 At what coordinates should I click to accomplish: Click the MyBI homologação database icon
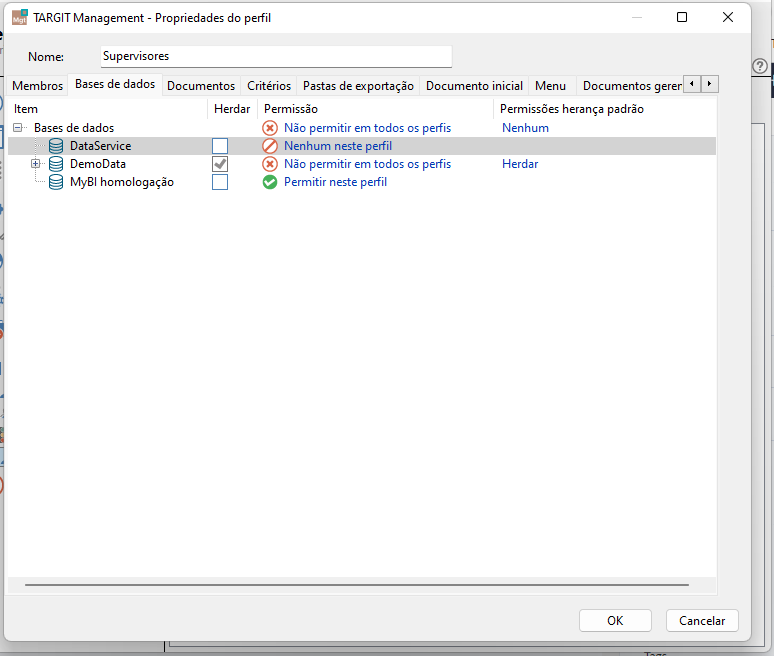coord(56,182)
